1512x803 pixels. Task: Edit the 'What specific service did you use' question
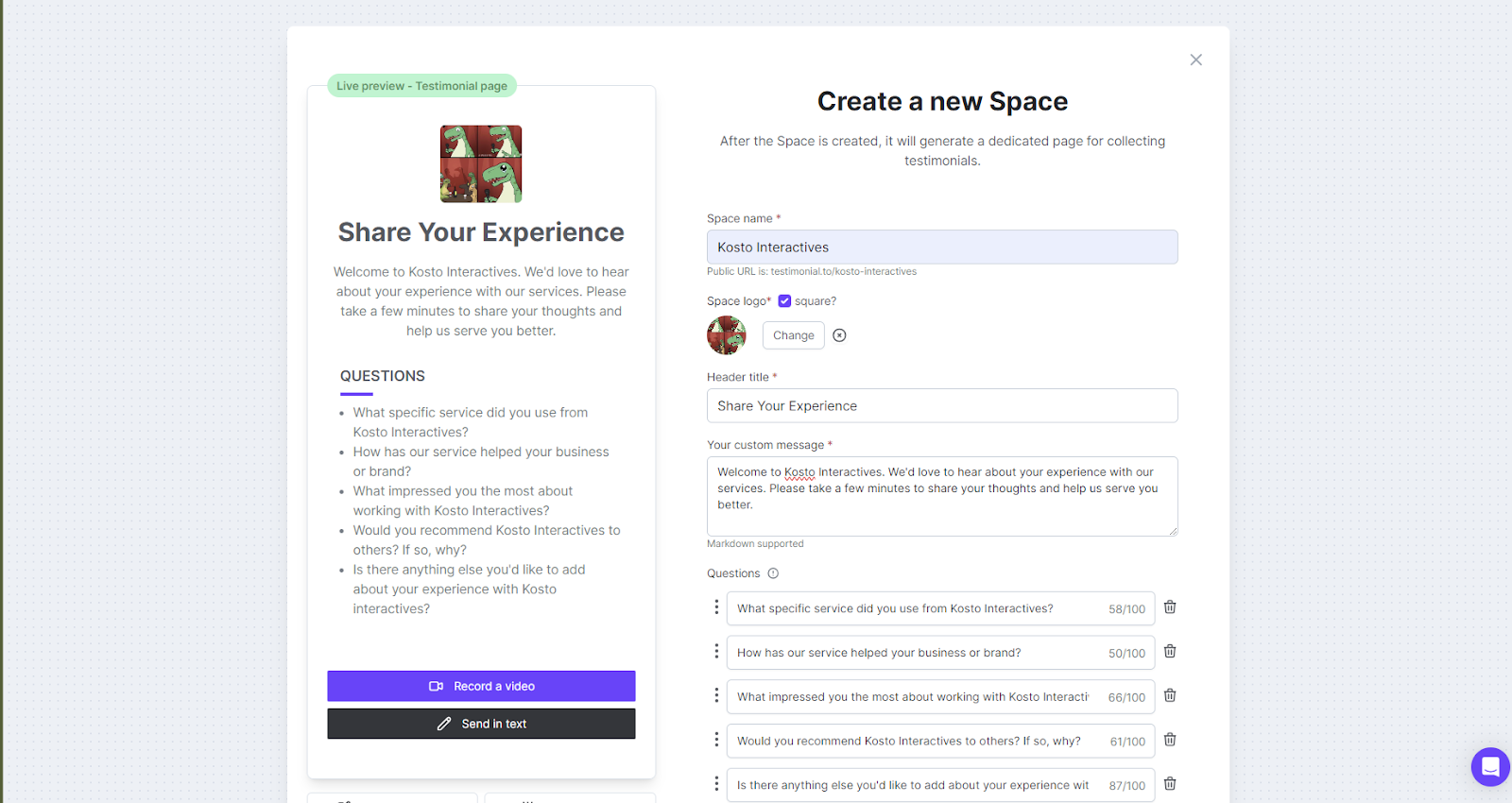point(940,608)
